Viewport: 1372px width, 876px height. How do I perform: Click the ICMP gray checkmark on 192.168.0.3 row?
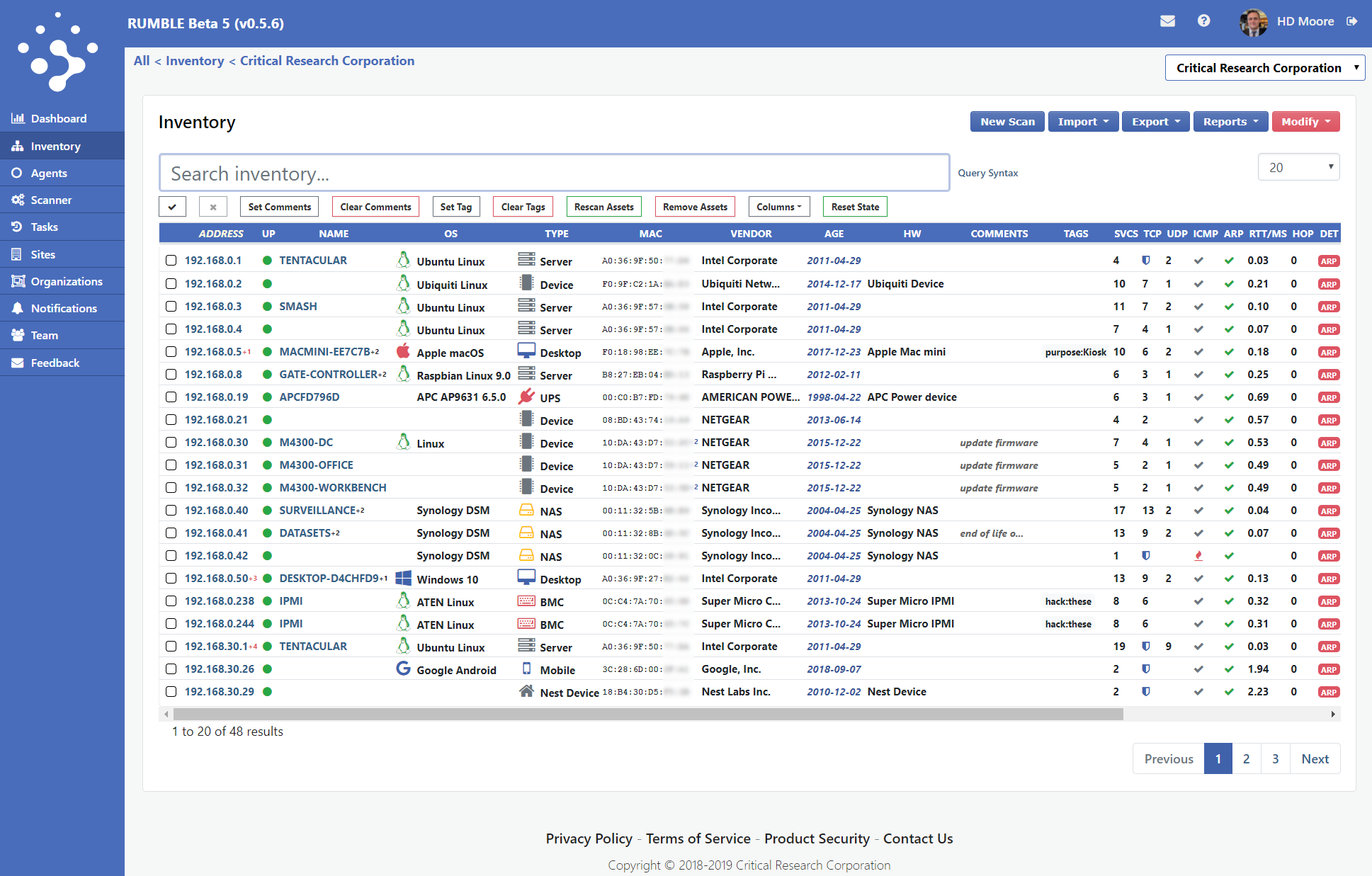tap(1198, 307)
